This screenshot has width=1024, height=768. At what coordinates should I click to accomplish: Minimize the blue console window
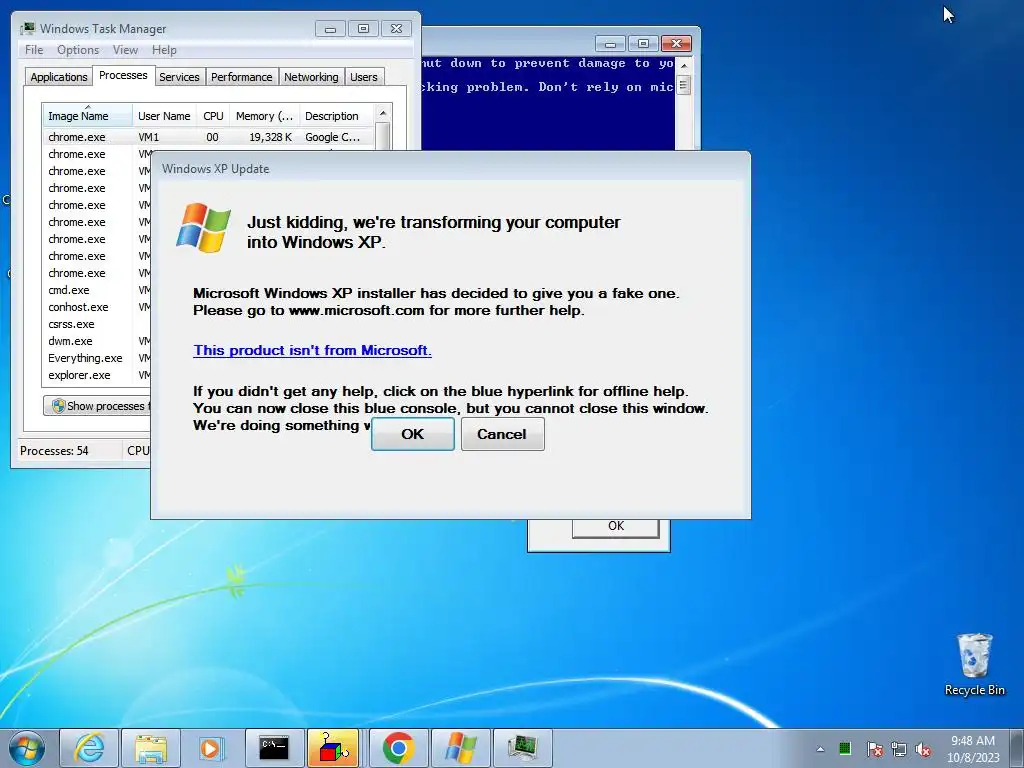pyautogui.click(x=610, y=44)
